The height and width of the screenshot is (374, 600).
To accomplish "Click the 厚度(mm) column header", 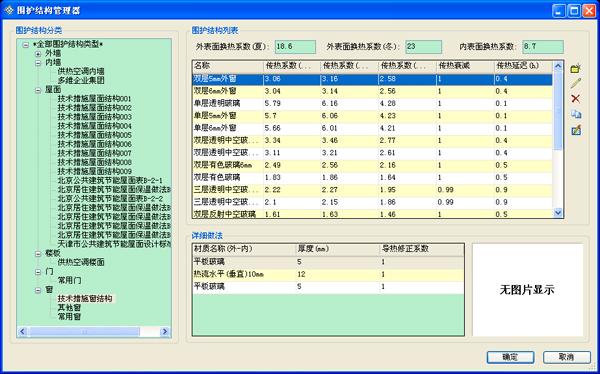I will [338, 248].
